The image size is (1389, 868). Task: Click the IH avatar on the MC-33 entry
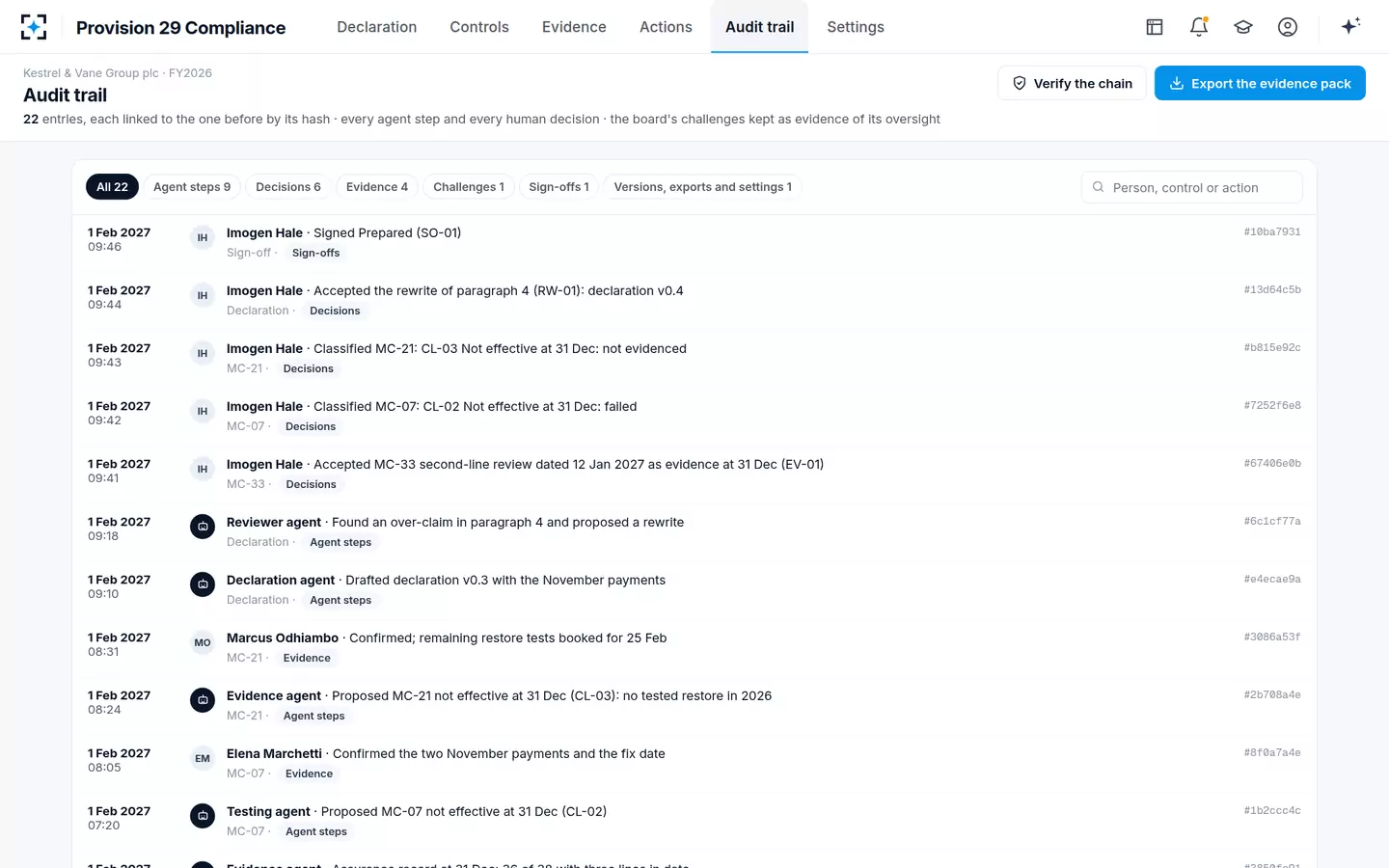[x=203, y=469]
